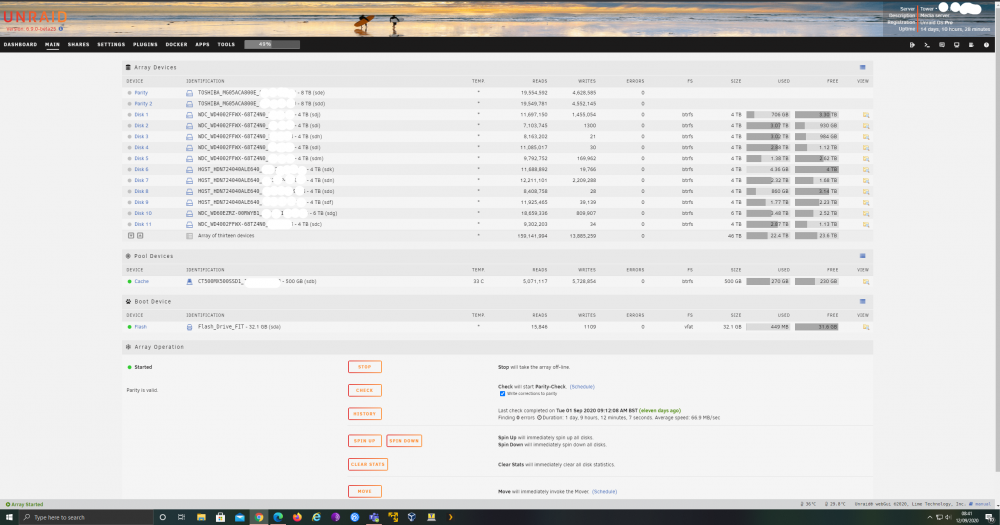The image size is (1000, 525).
Task: Browse Flash boot device via view icon
Action: click(865, 327)
